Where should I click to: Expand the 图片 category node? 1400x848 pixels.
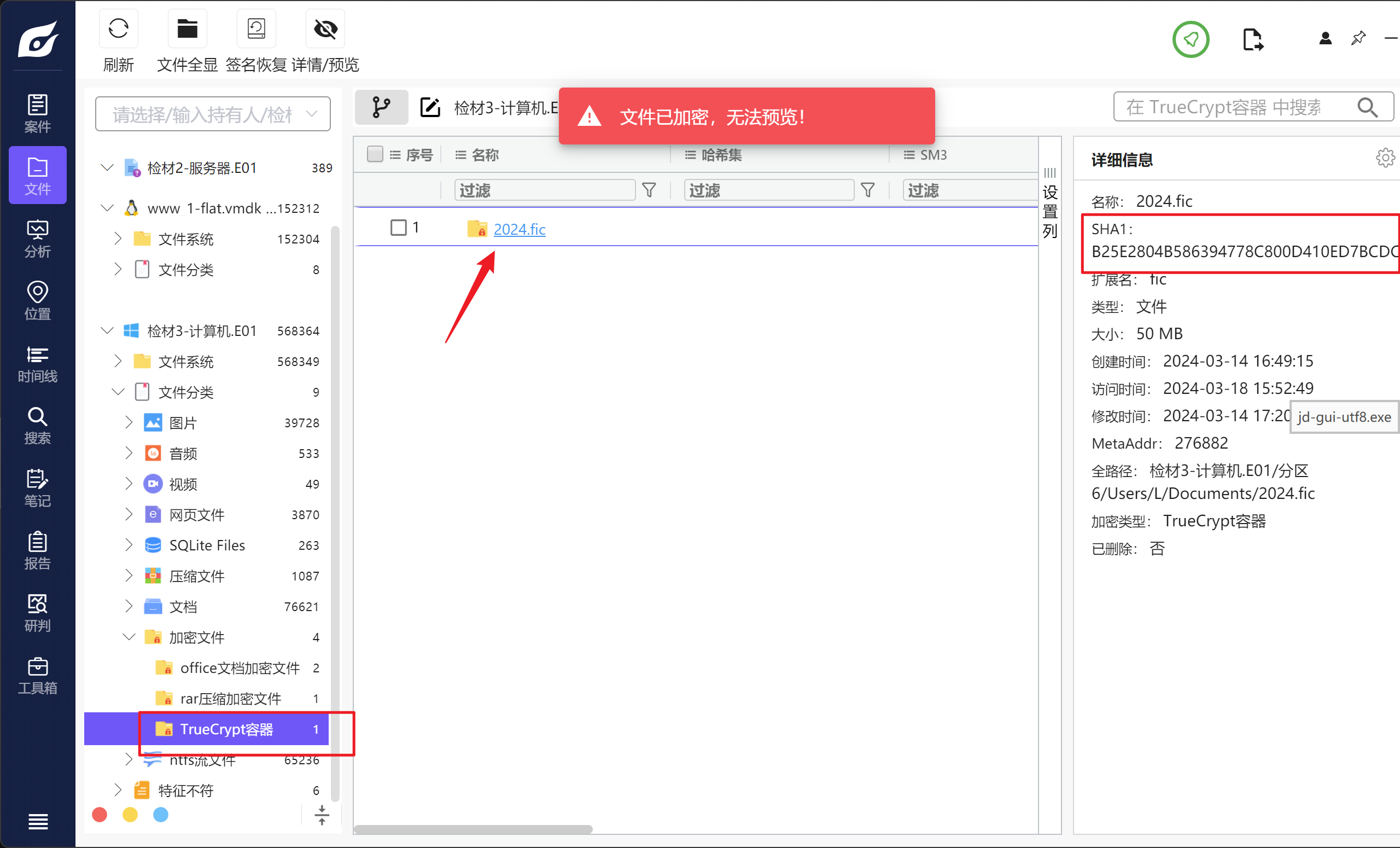point(129,422)
